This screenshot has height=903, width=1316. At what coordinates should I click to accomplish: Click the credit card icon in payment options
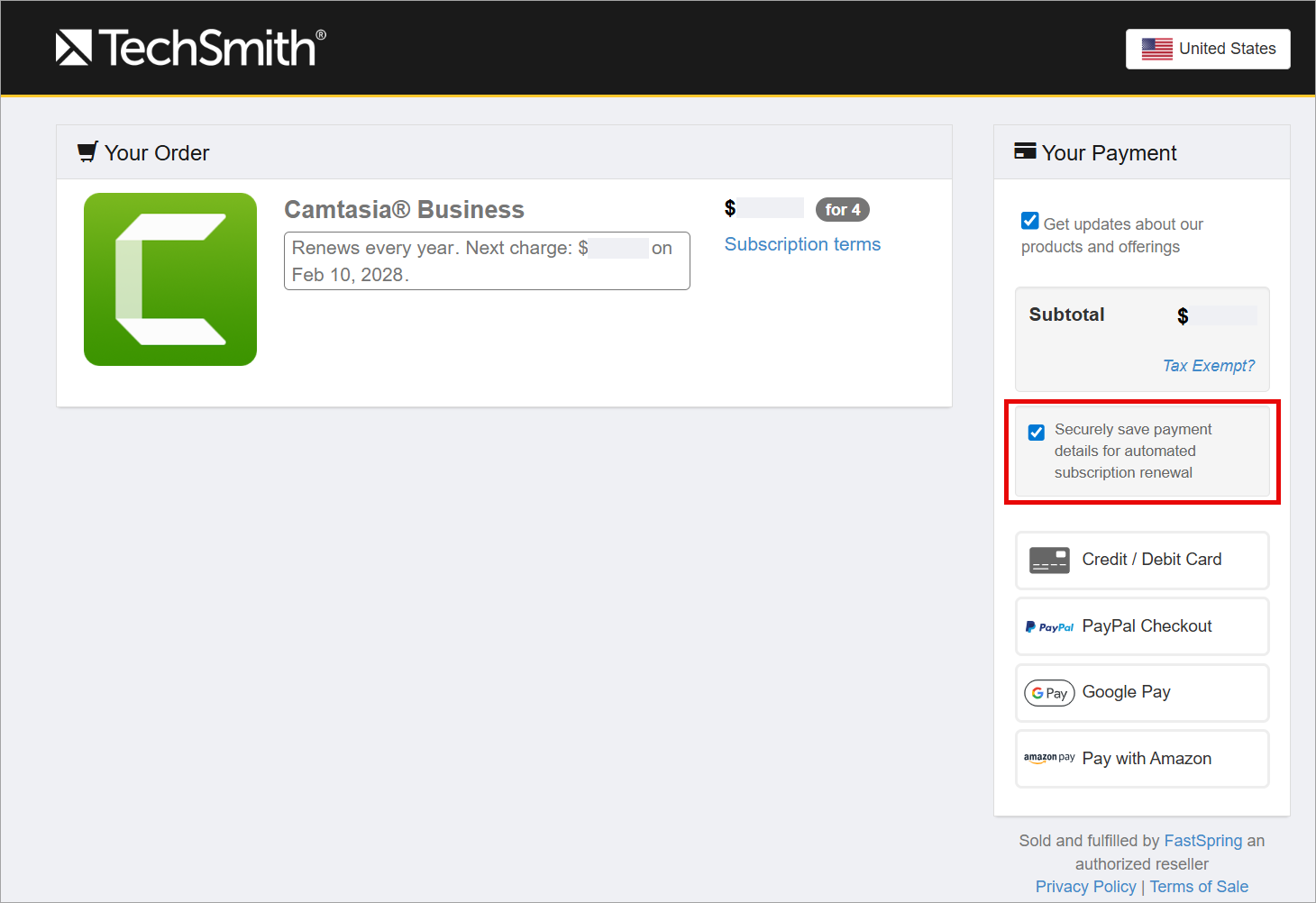point(1049,561)
